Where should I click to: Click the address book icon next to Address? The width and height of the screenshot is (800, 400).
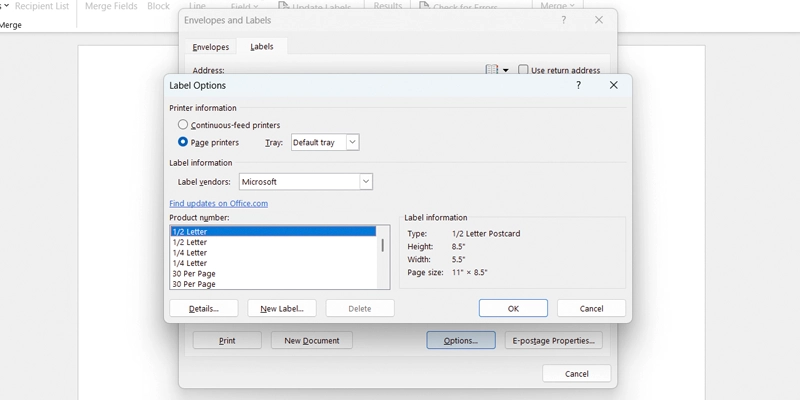tap(491, 71)
